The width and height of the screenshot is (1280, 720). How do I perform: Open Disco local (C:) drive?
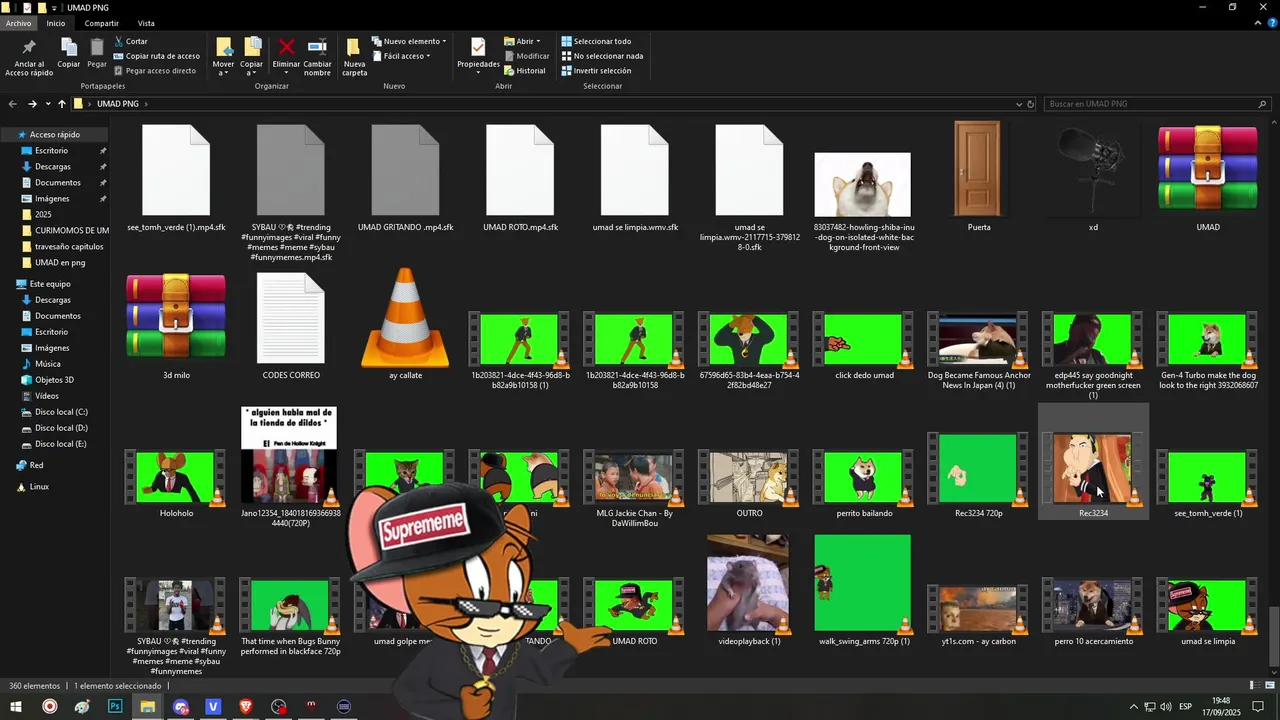pyautogui.click(x=61, y=412)
